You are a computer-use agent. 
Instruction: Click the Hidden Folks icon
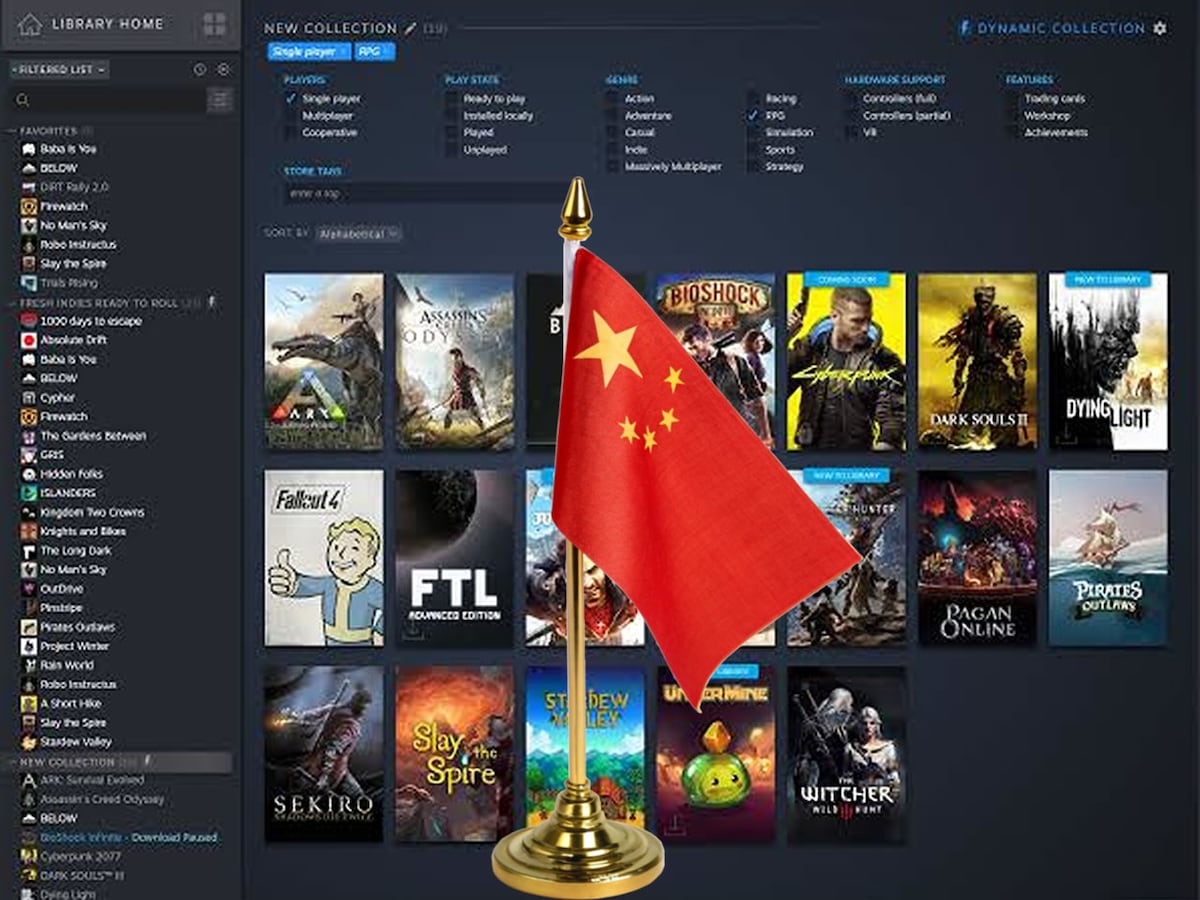point(28,474)
